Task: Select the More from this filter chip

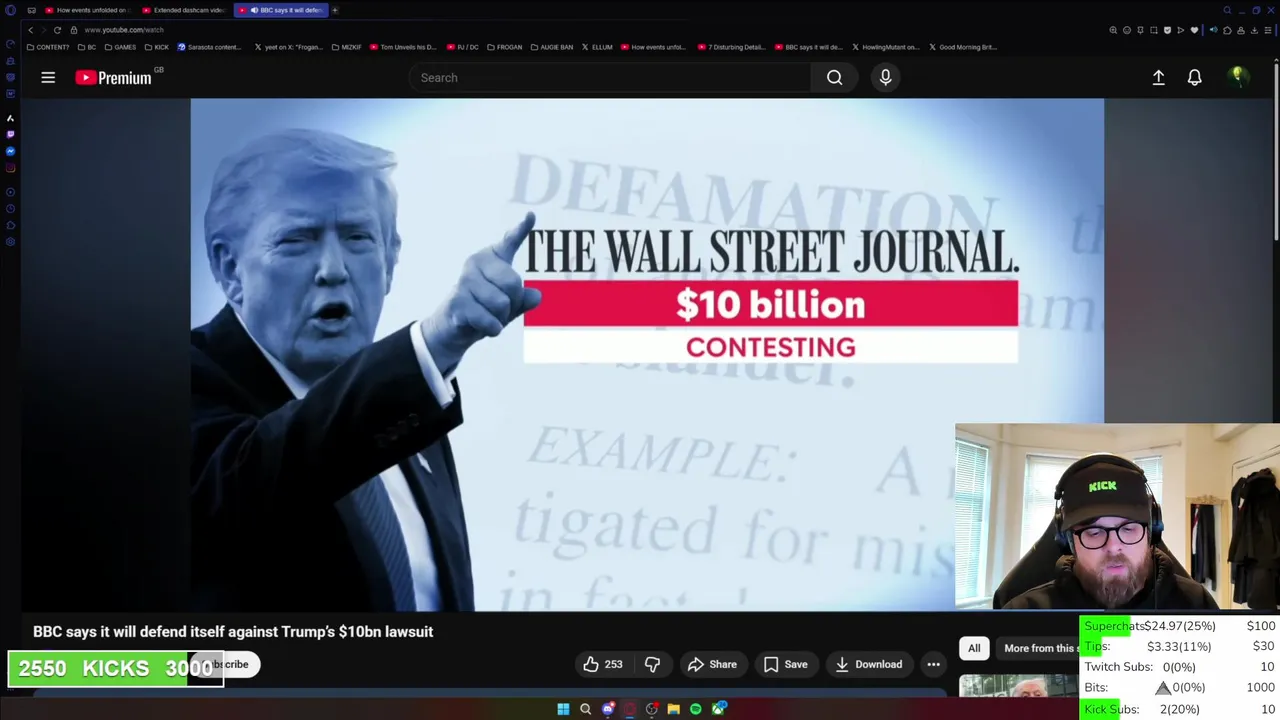Action: (1038, 648)
